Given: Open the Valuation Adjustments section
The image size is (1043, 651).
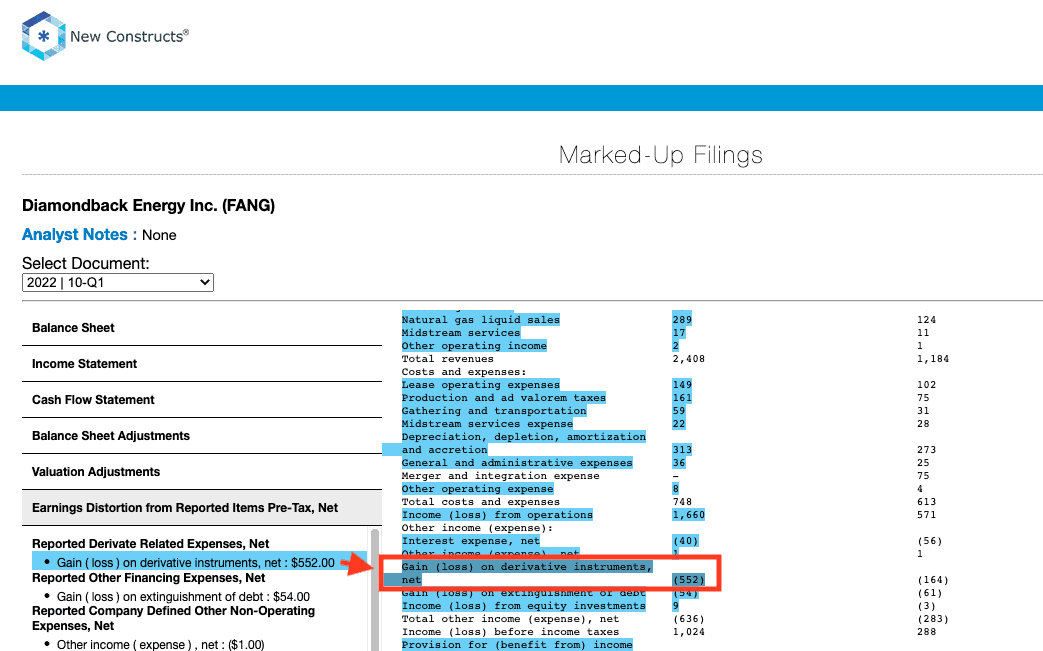Looking at the screenshot, I should point(202,471).
